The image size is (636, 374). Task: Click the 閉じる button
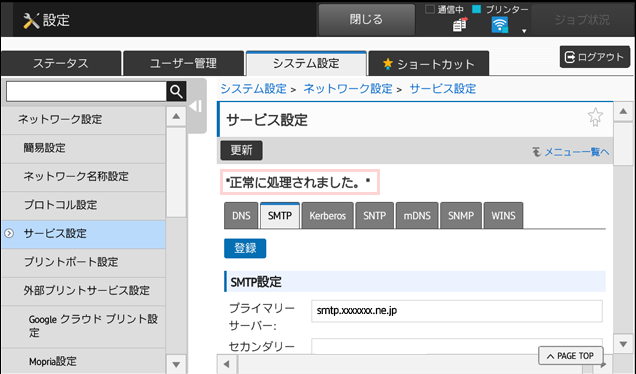tap(366, 19)
